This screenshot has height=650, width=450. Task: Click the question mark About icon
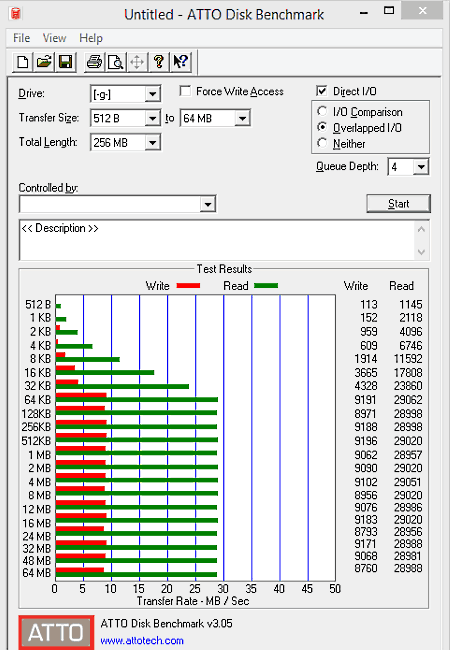coord(159,62)
